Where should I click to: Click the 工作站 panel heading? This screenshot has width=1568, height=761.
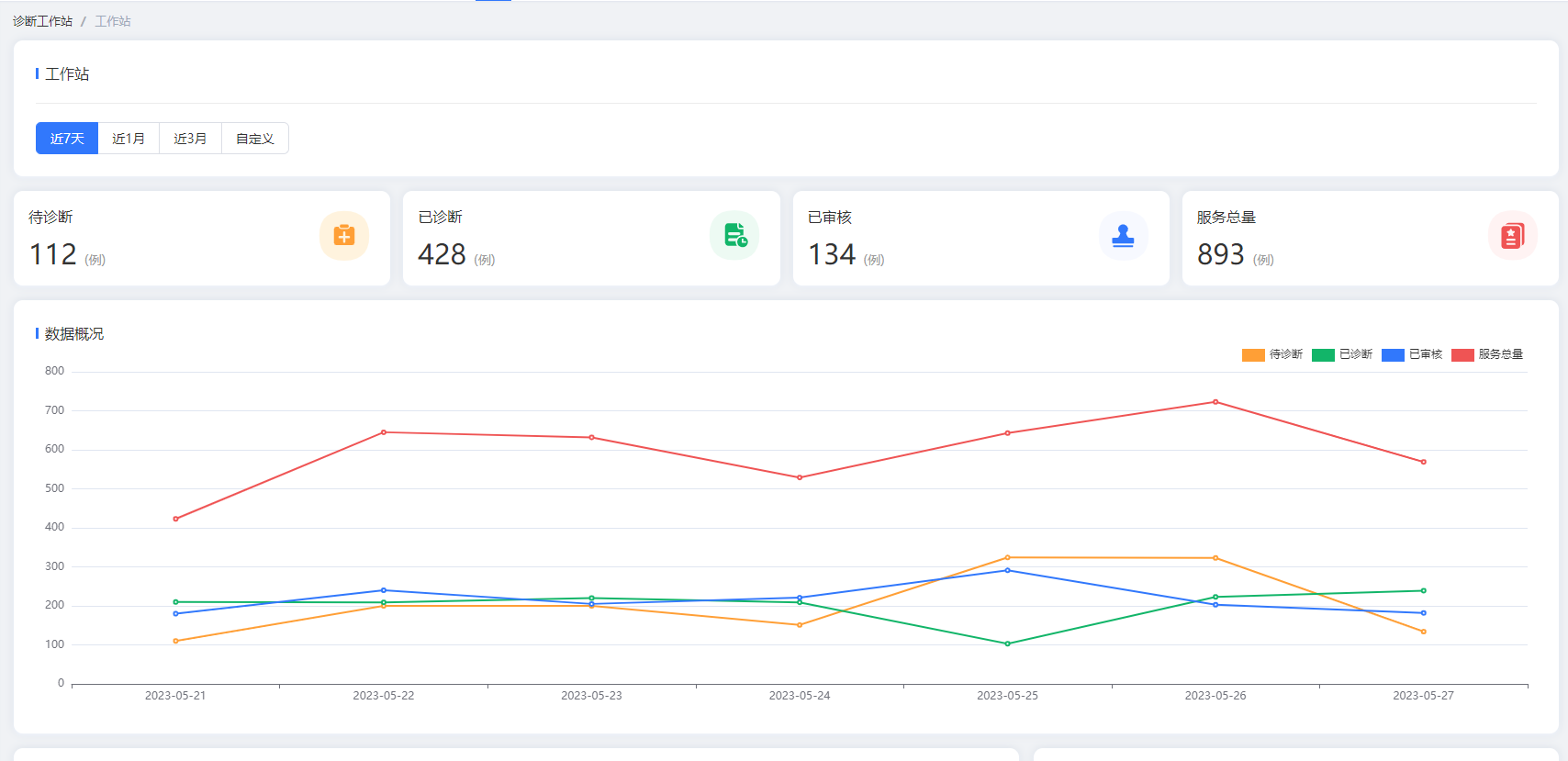67,74
